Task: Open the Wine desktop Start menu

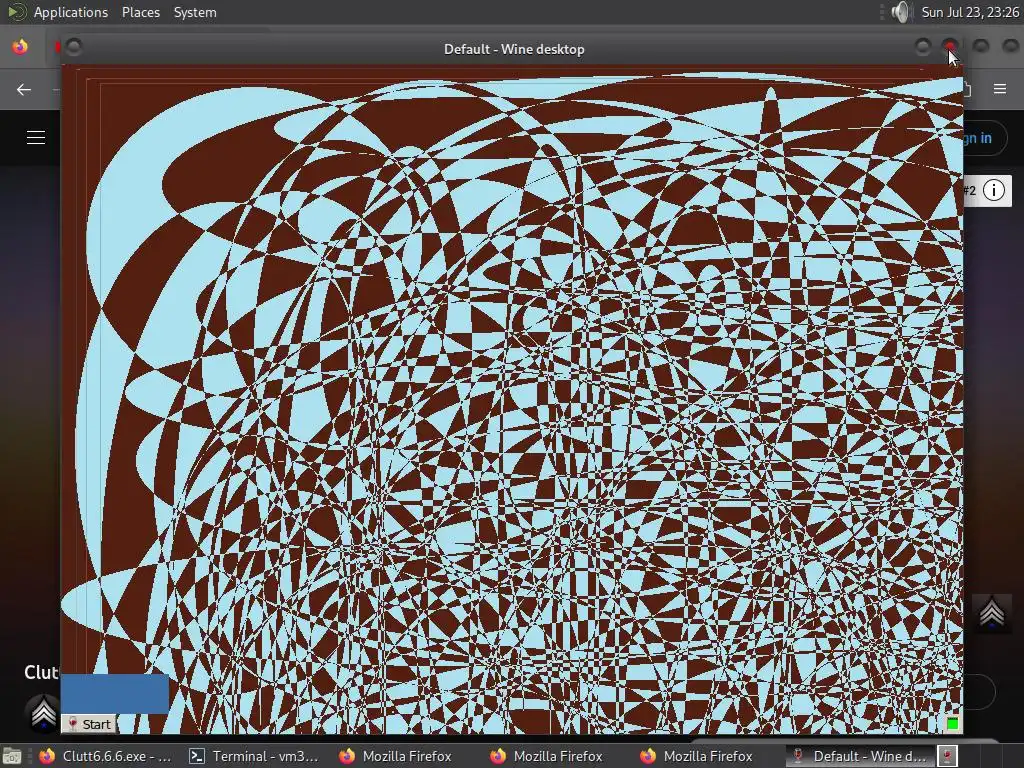Action: click(89, 724)
